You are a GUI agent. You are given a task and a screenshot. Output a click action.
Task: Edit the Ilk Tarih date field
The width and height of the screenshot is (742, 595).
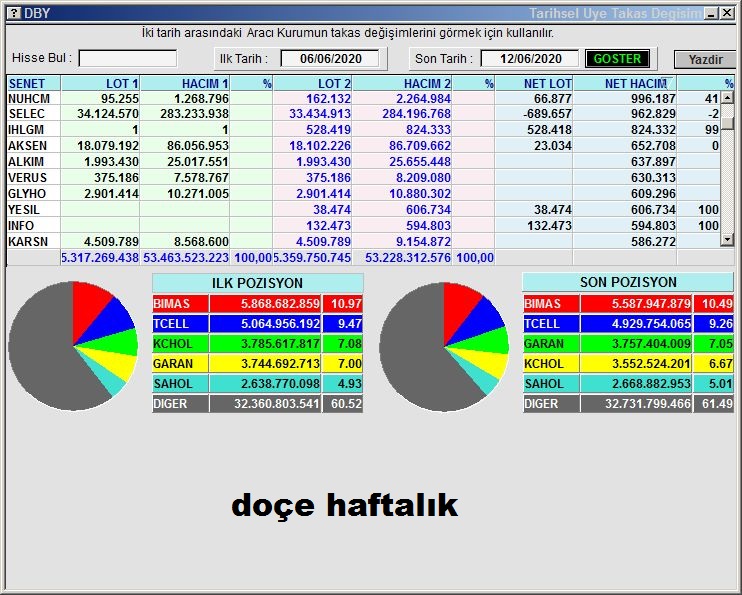[x=330, y=59]
